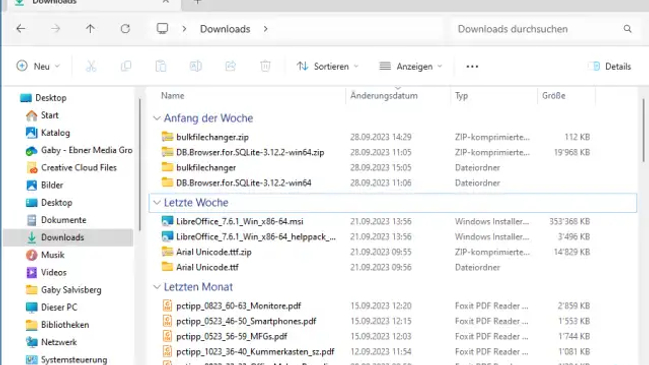
Task: Expand the chevron before Downloads in breadcrumb
Action: tap(184, 29)
